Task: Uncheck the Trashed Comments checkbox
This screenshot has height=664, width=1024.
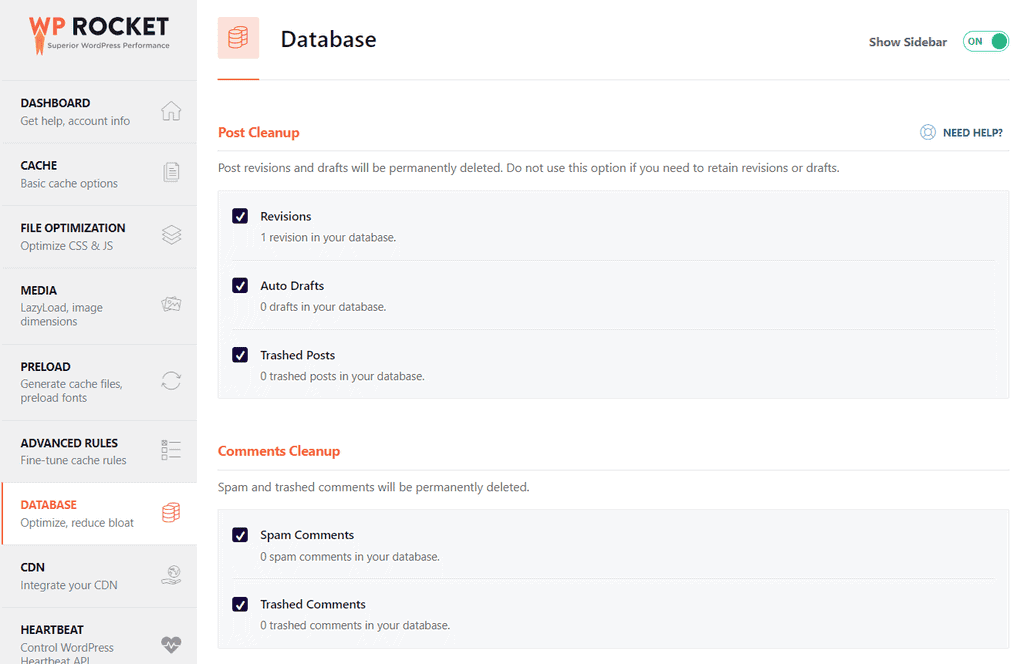Action: [240, 604]
